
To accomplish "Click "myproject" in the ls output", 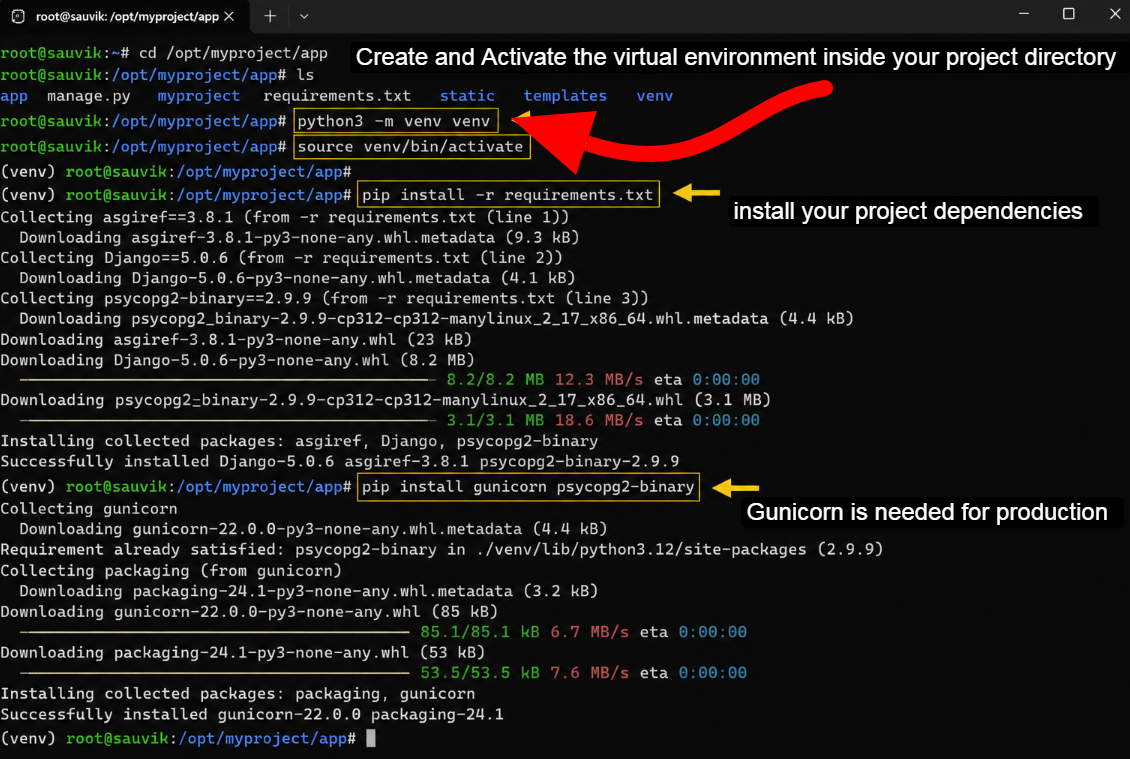I will (x=198, y=96).
